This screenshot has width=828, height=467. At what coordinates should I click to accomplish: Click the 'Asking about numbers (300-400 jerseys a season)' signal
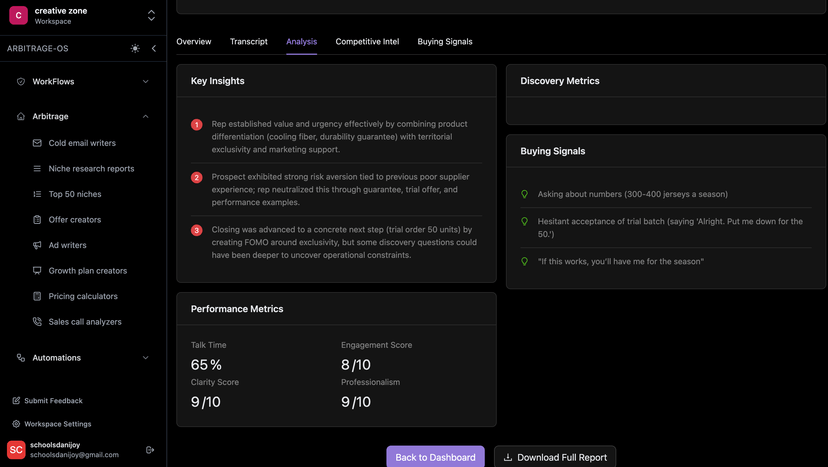pyautogui.click(x=633, y=194)
